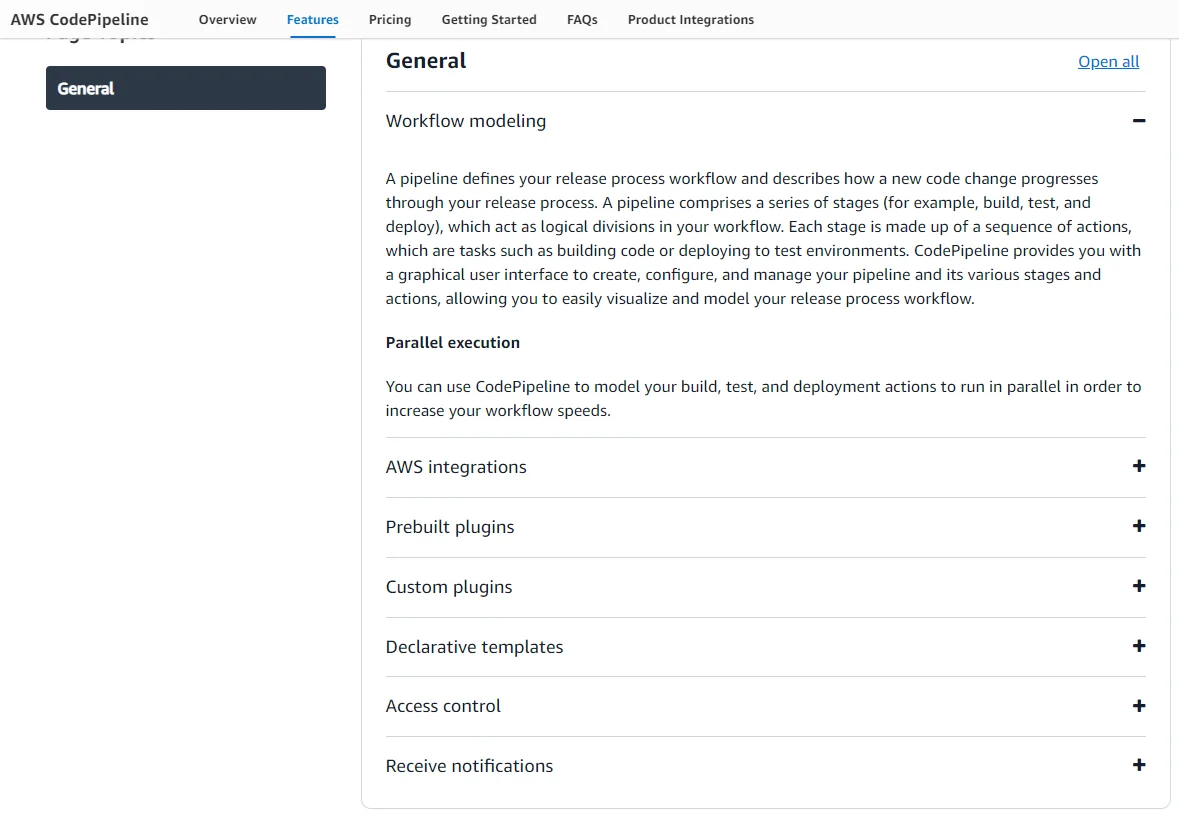
Task: Click the paragraph starting 'You can use CodePipeline'
Action: click(763, 398)
